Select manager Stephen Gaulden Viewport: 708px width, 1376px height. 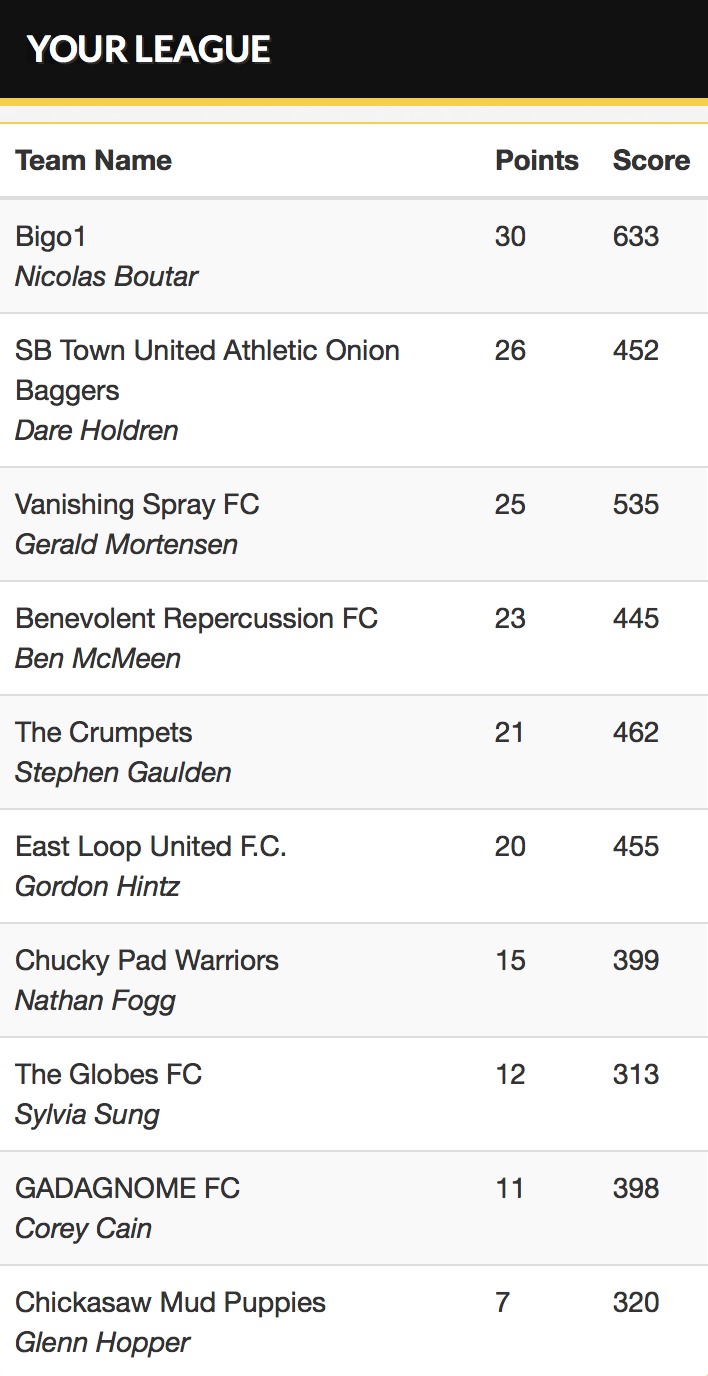(x=123, y=772)
